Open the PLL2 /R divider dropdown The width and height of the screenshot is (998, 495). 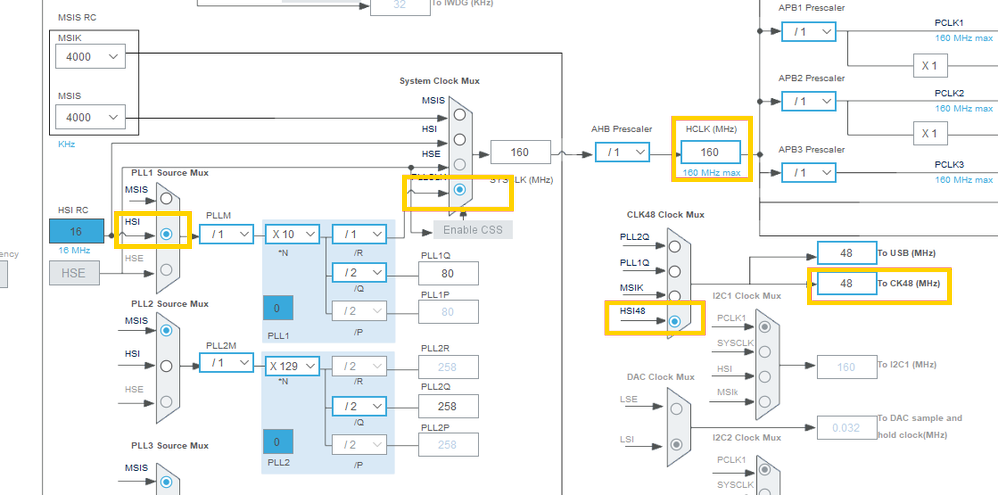pos(359,366)
